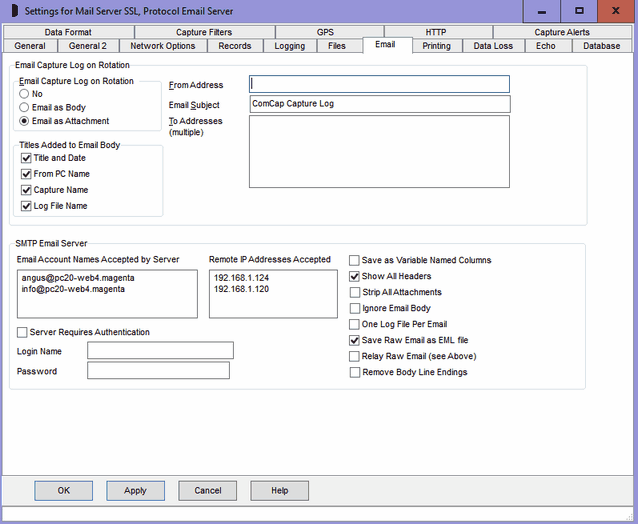Switch to the Echo tab
The height and width of the screenshot is (524, 638).
[x=546, y=46]
